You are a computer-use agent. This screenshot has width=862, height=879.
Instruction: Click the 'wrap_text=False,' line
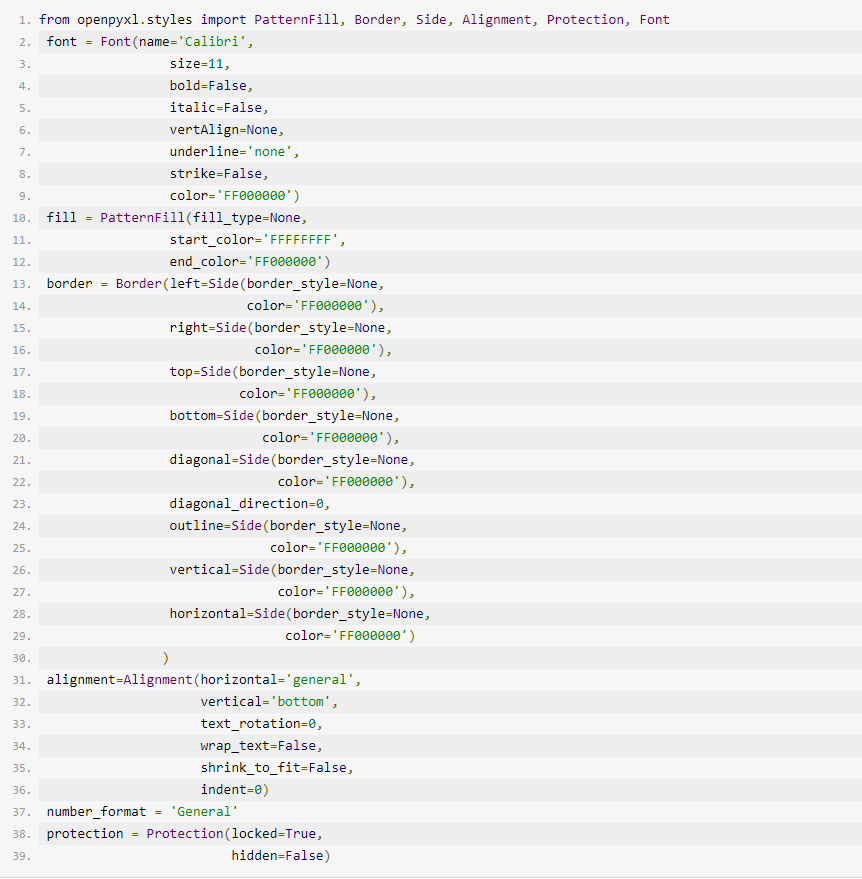coord(262,746)
